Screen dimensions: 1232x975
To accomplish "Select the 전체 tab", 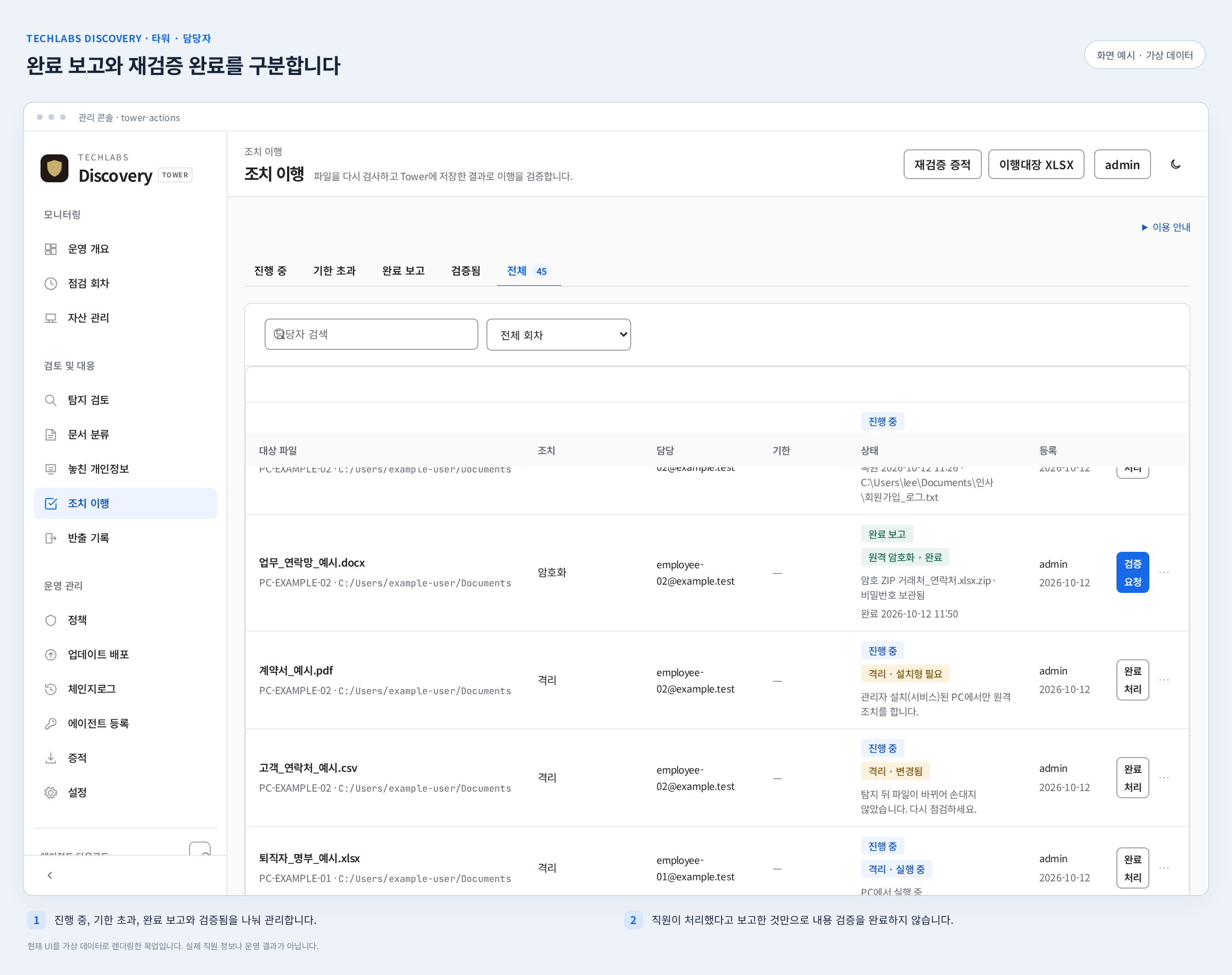I will coord(528,270).
